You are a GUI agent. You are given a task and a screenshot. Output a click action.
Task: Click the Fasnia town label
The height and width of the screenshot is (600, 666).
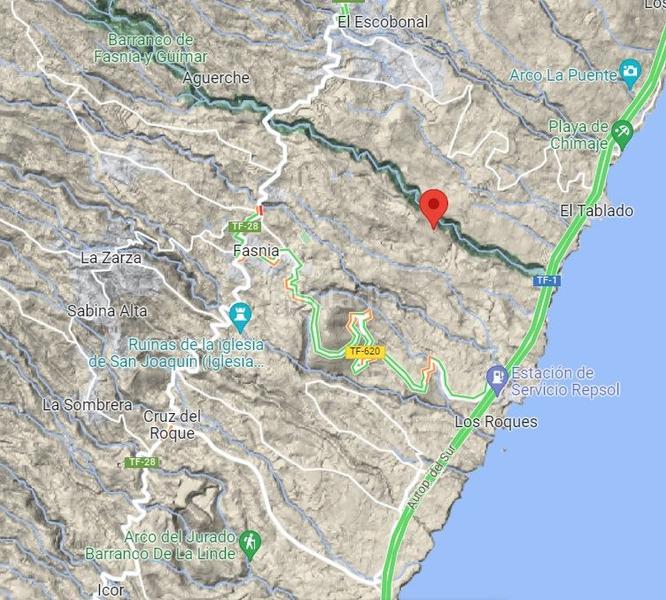pyautogui.click(x=256, y=251)
